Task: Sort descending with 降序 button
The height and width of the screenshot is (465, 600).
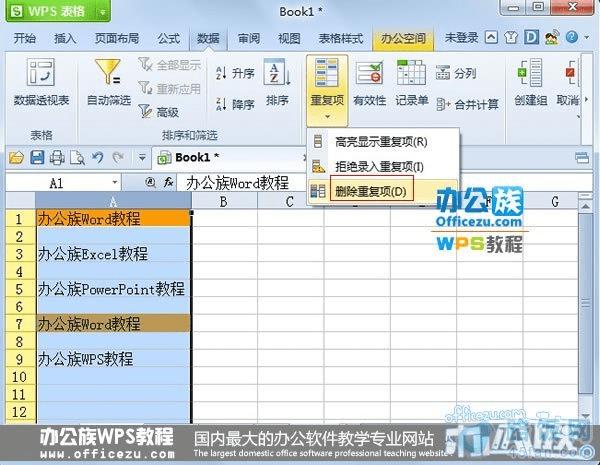Action: [235, 104]
